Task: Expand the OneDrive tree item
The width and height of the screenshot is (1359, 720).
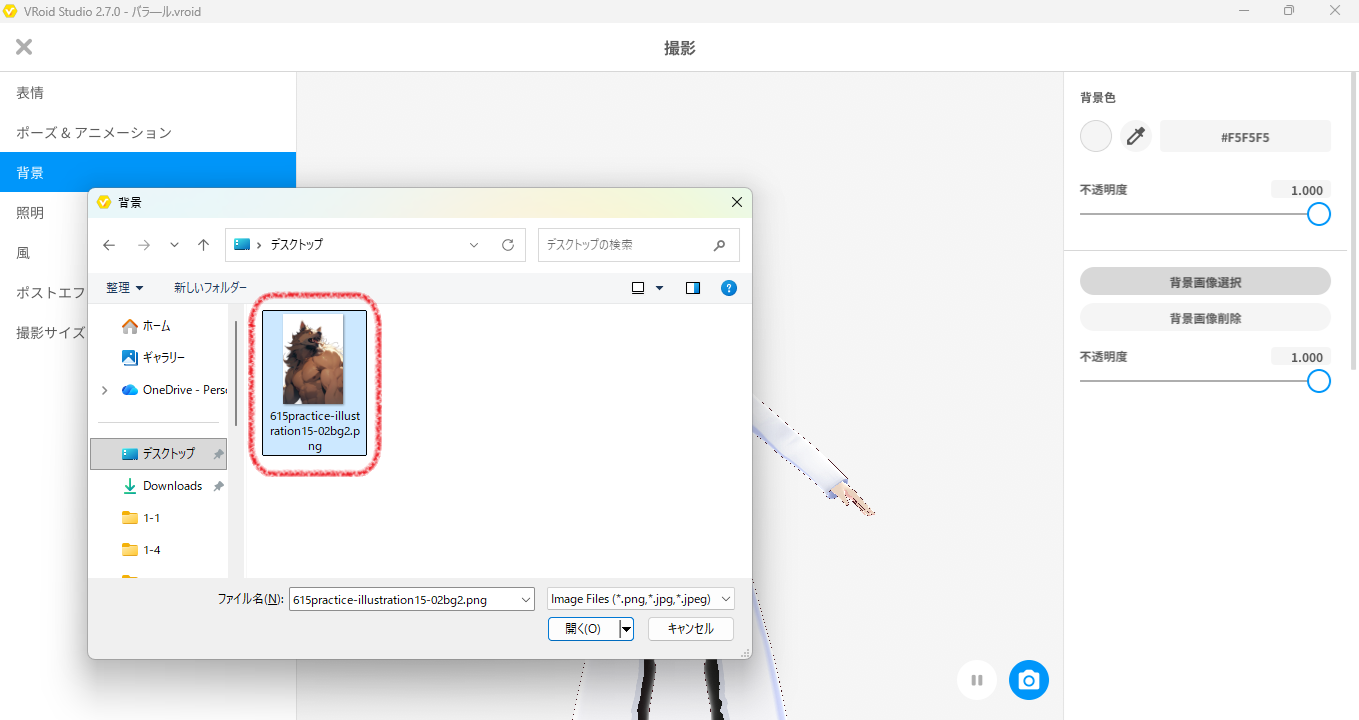Action: pos(105,390)
